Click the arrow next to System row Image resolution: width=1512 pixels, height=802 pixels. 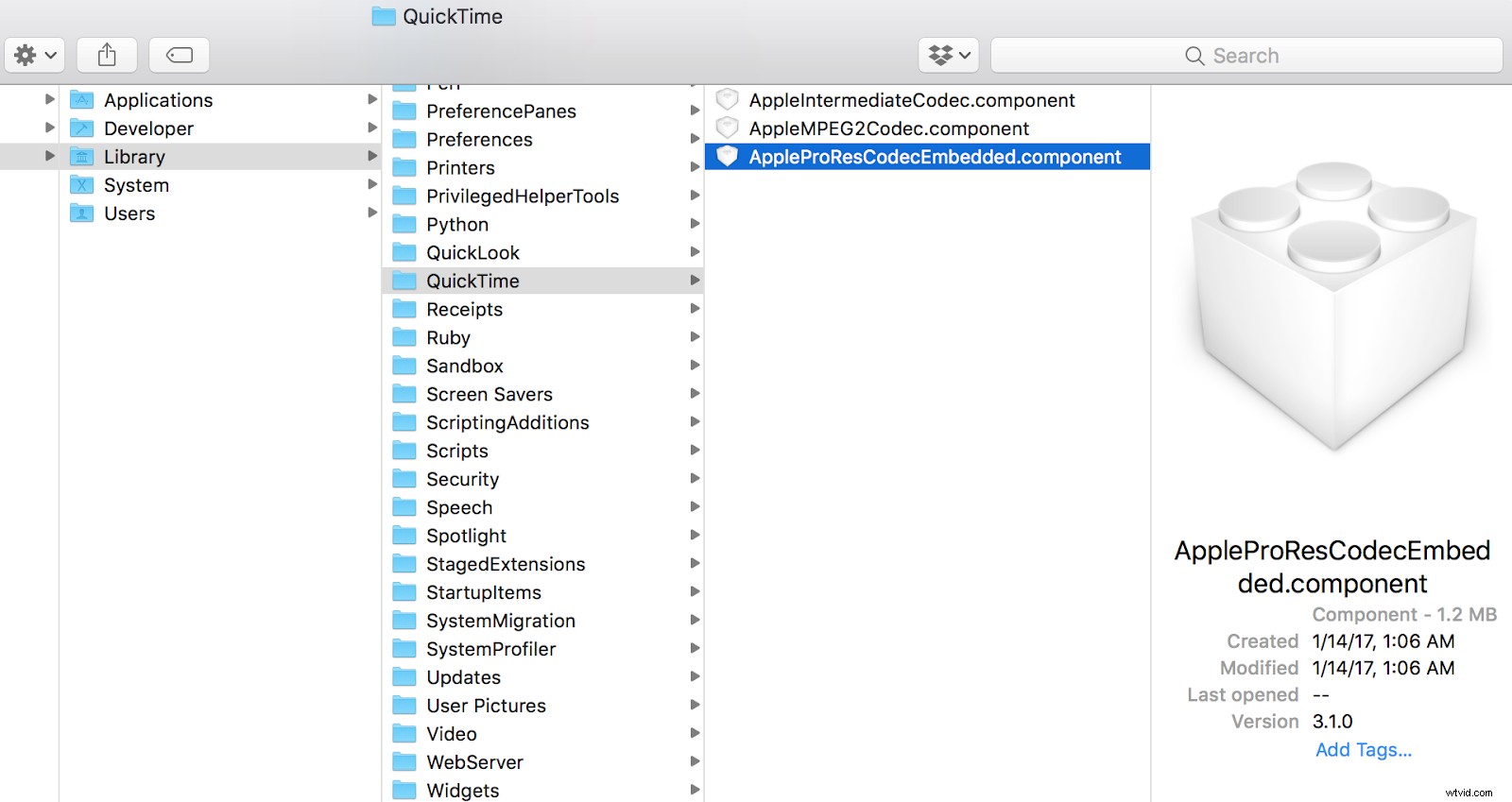[372, 184]
